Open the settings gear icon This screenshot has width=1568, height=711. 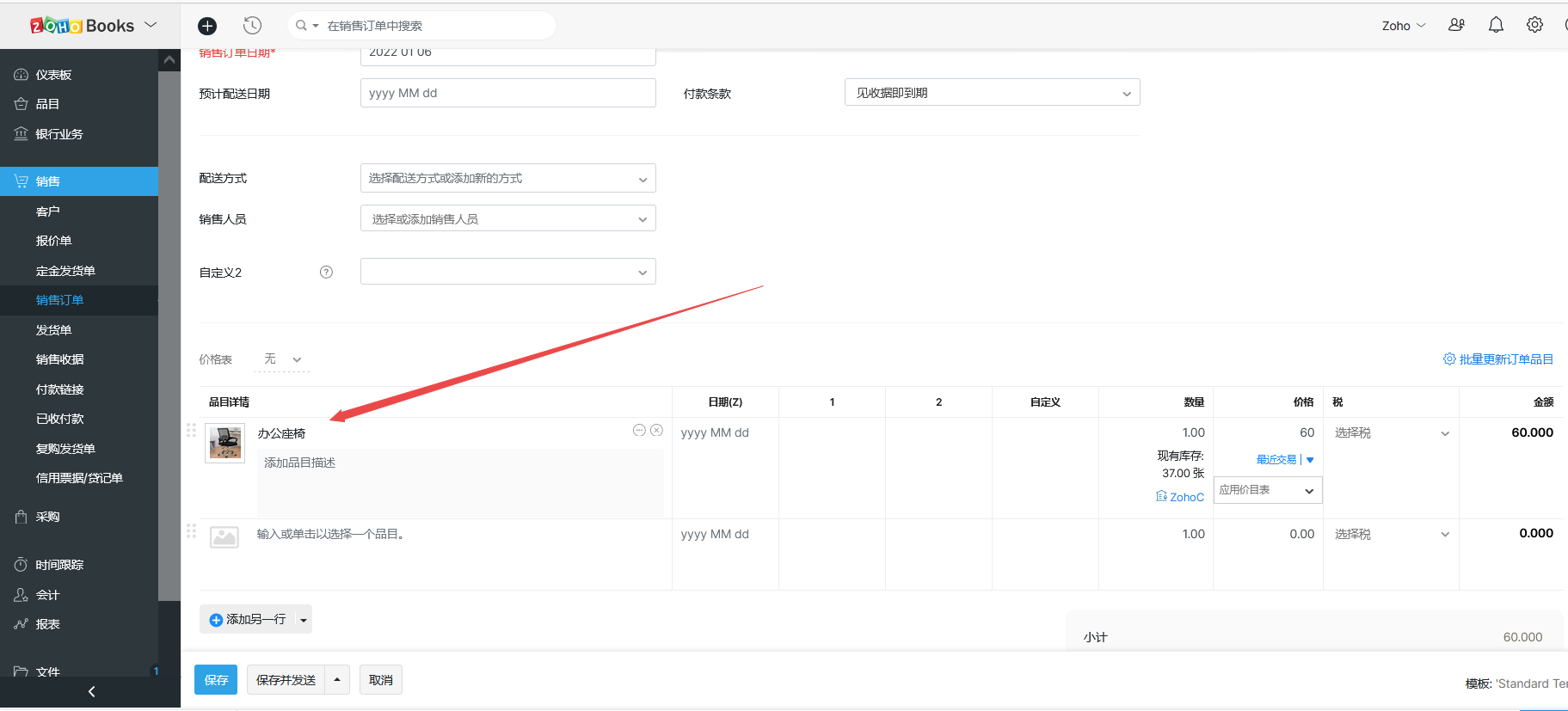pos(1534,25)
